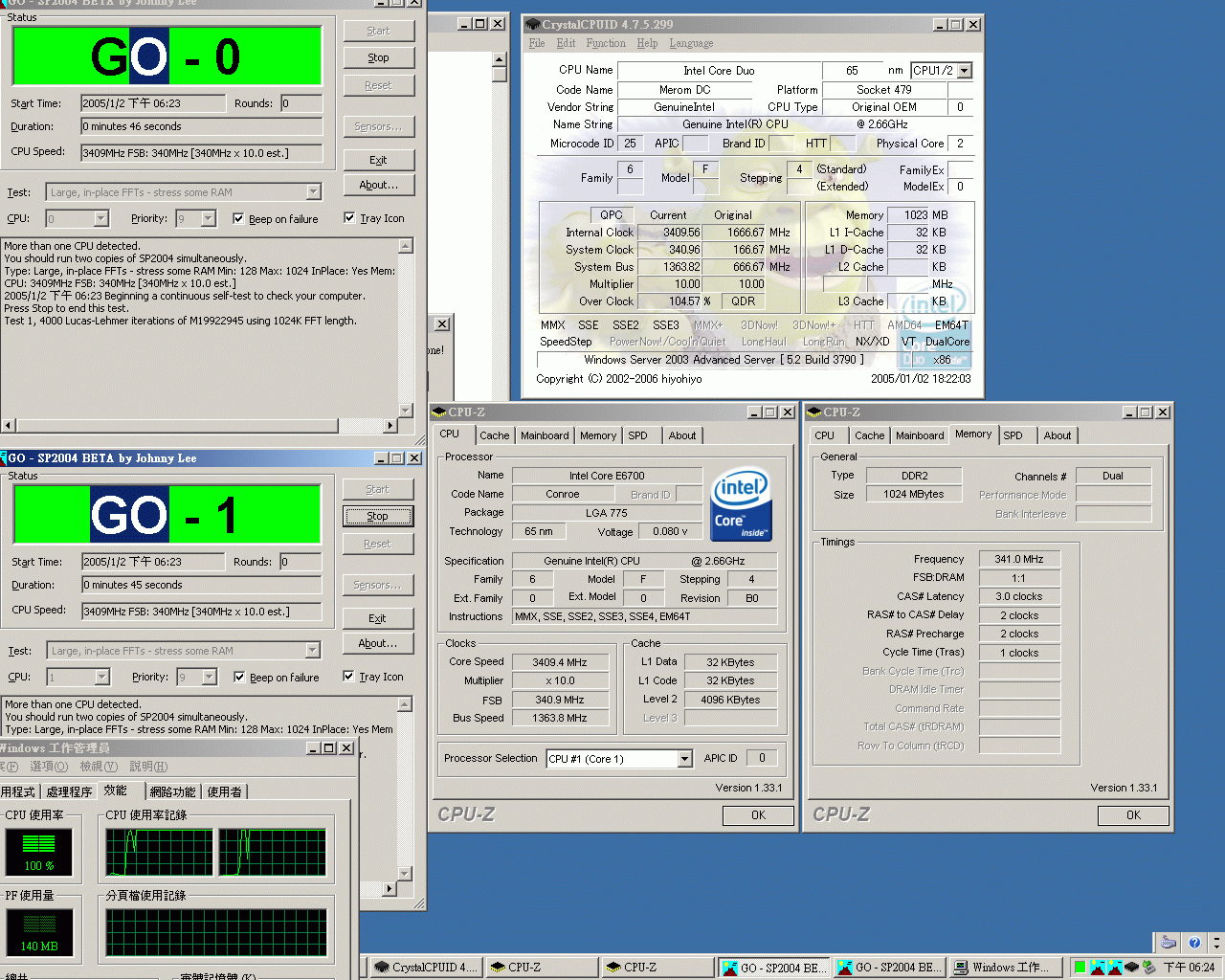Open Windows Task Manager taskbar button
Image resolution: width=1225 pixels, height=980 pixels.
coord(1004,968)
